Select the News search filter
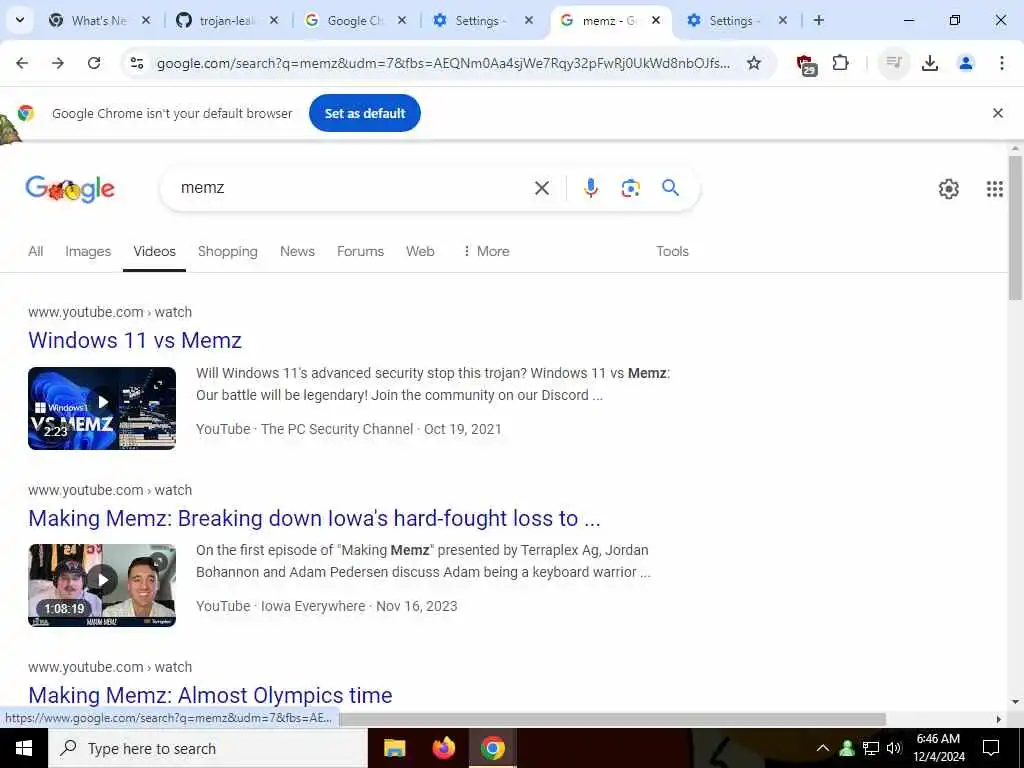This screenshot has height=768, width=1024. coord(297,251)
